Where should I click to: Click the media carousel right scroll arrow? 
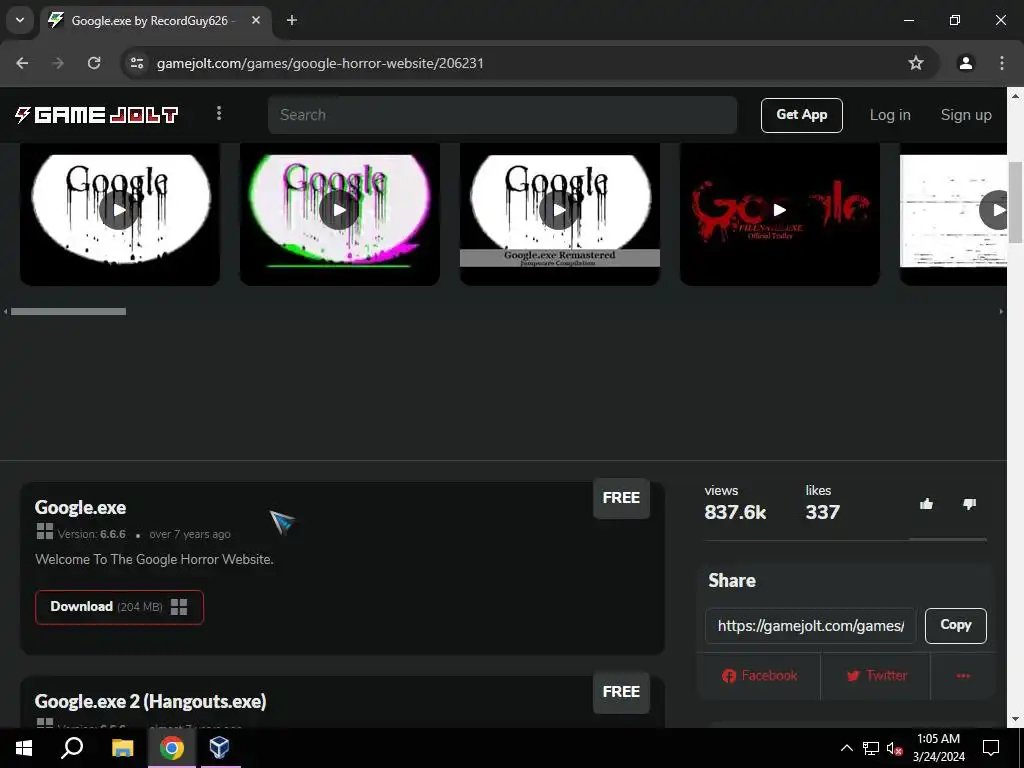(x=1001, y=312)
